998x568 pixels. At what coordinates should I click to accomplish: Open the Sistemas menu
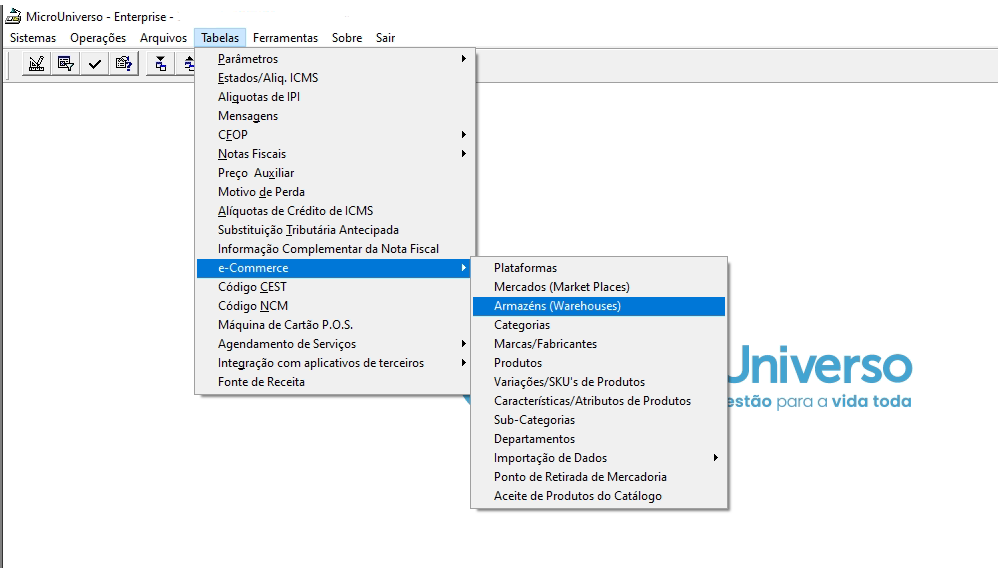tap(33, 38)
